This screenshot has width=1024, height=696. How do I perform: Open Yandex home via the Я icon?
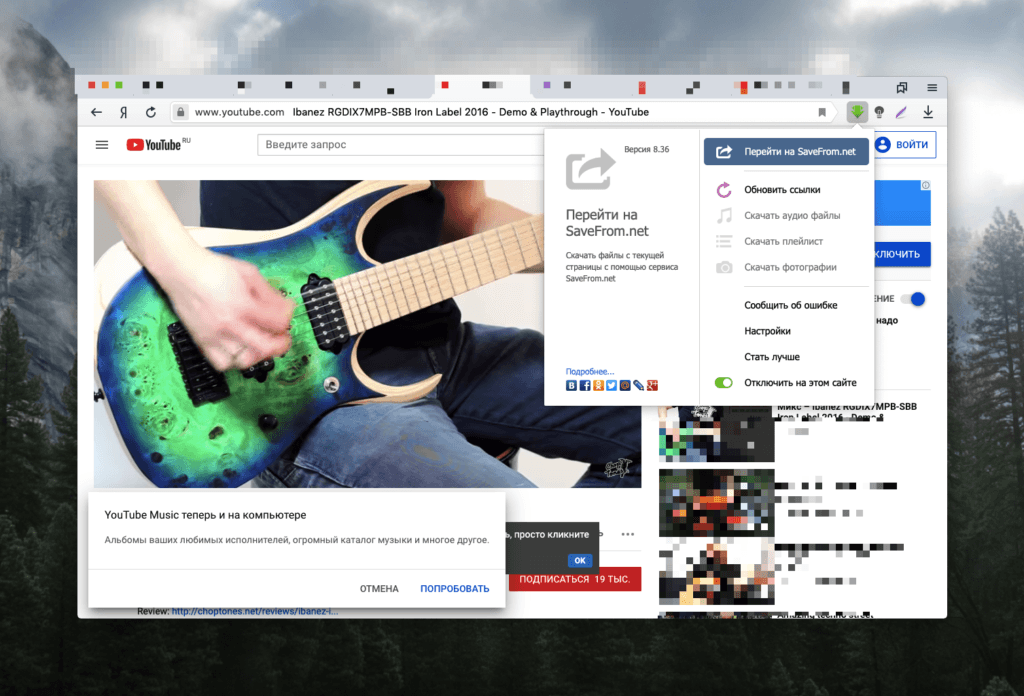[x=124, y=112]
